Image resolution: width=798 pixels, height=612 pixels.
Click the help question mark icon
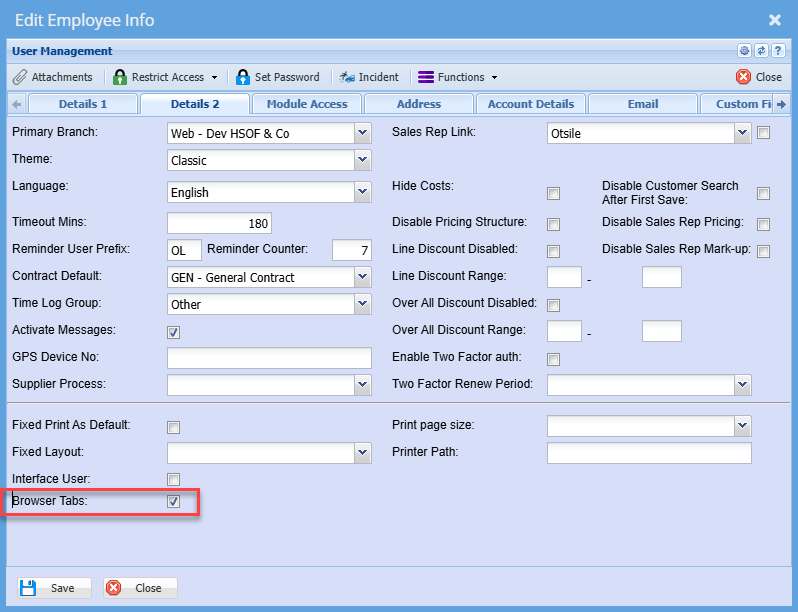[x=776, y=51]
